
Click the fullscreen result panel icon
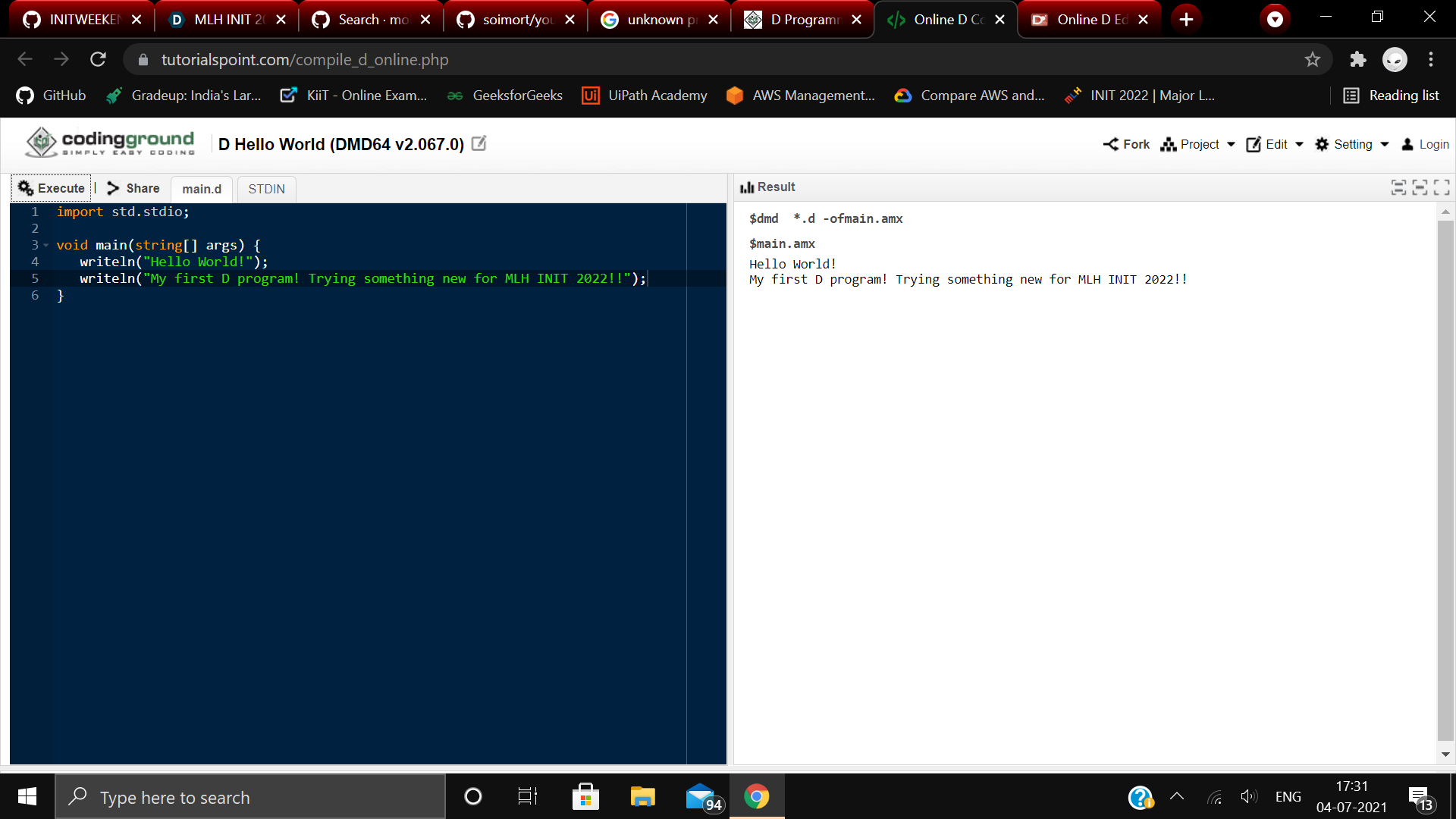point(1442,187)
